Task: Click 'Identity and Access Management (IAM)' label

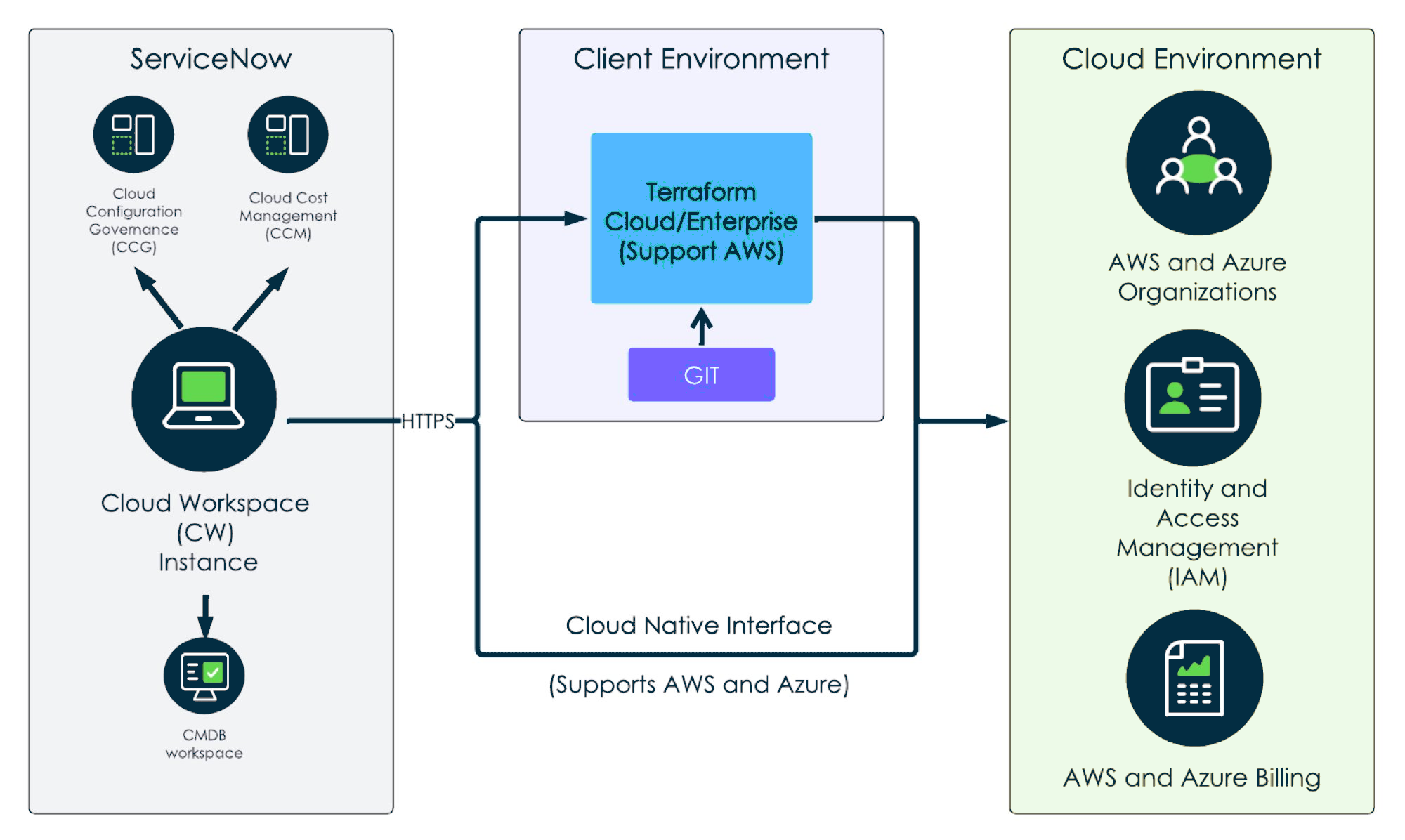Action: pyautogui.click(x=1198, y=533)
